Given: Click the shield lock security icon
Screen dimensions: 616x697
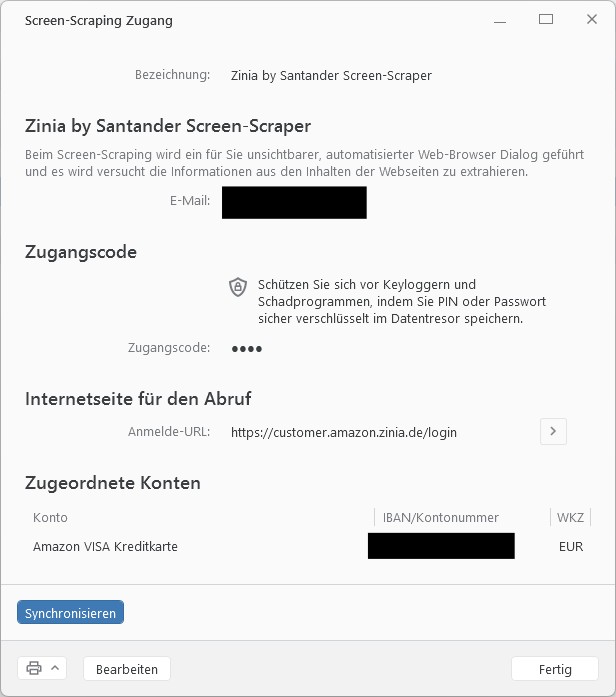Looking at the screenshot, I should tap(238, 287).
